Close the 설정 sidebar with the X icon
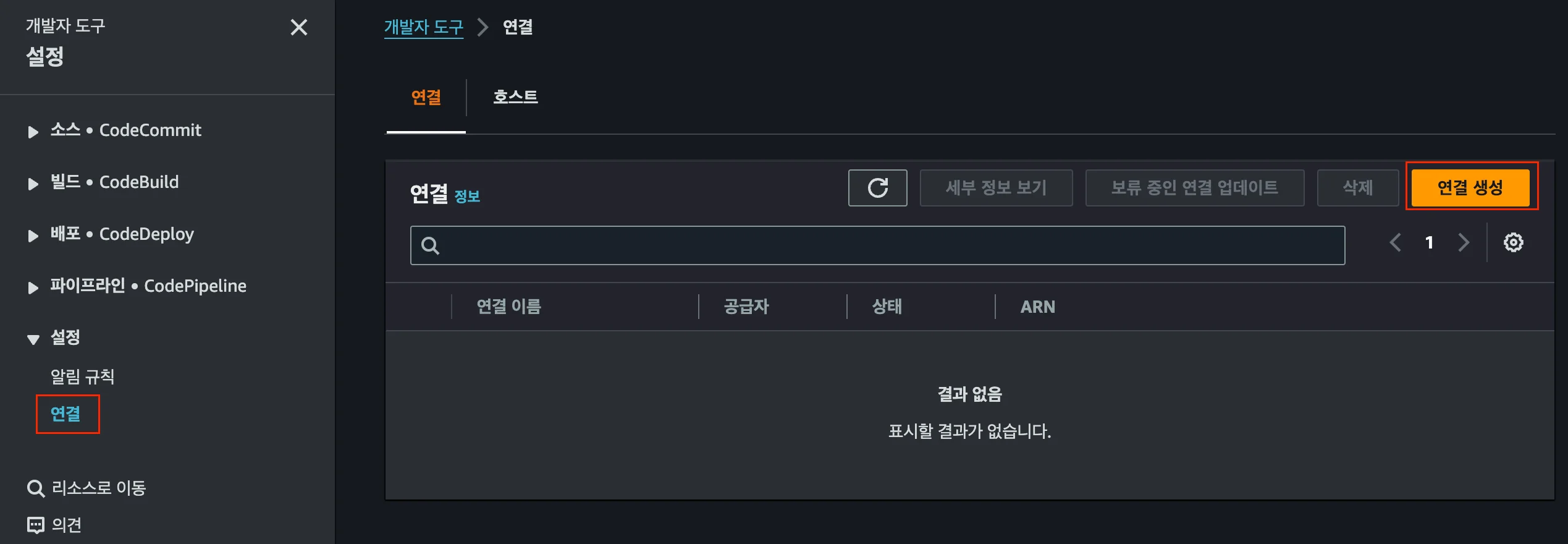The height and width of the screenshot is (544, 1568). click(x=299, y=27)
